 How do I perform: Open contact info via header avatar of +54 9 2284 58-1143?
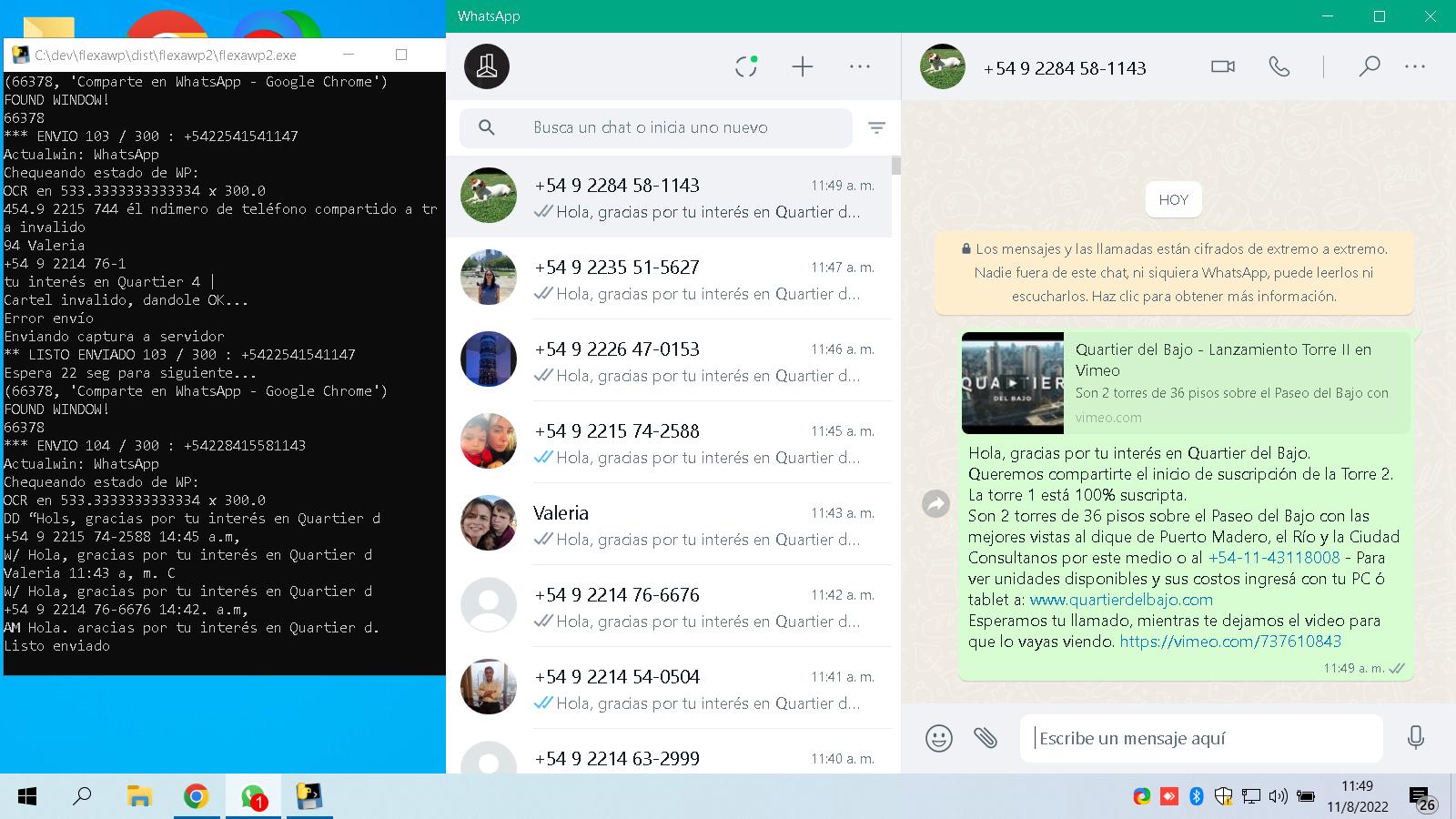943,66
